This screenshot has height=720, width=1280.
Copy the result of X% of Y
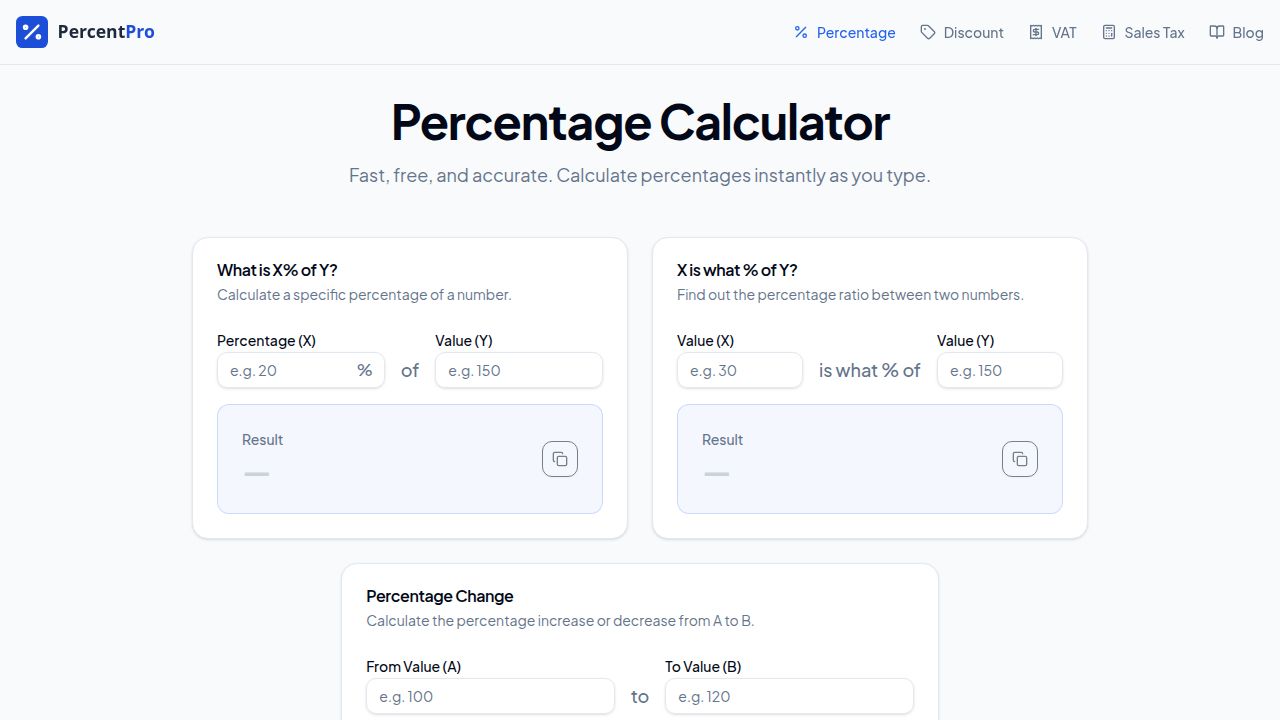click(560, 459)
